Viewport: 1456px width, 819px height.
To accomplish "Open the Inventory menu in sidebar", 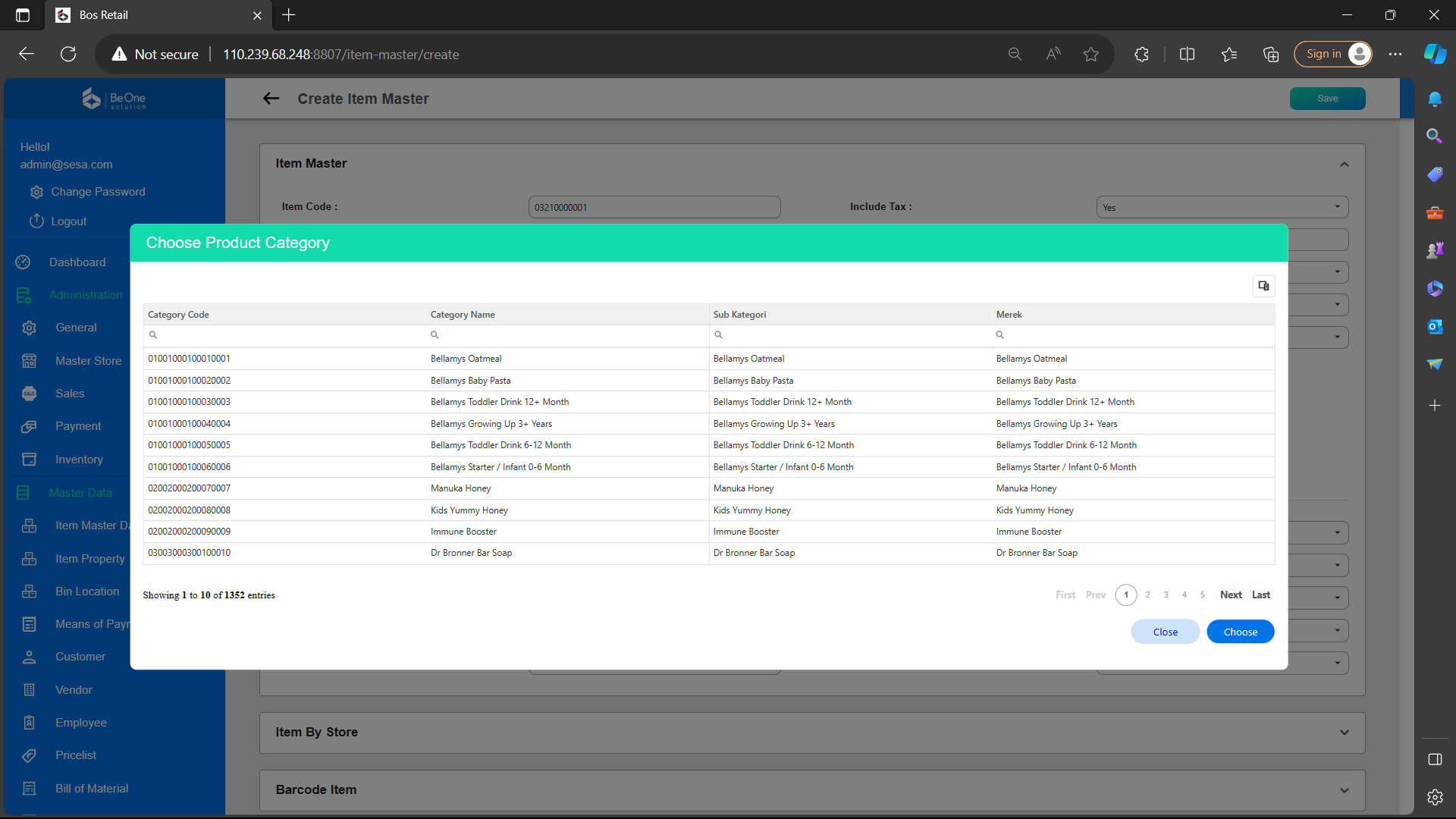I will coord(79,460).
